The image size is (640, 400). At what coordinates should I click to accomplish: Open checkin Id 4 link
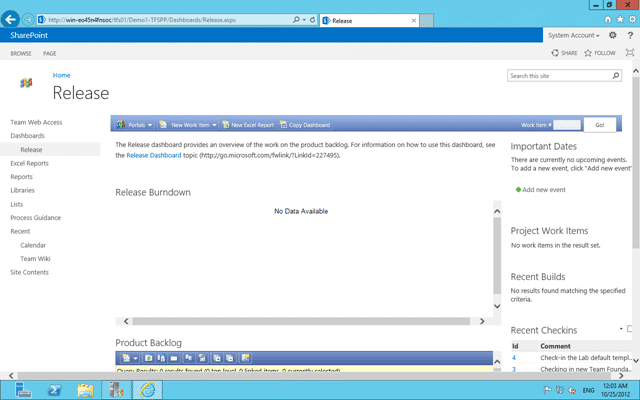(514, 358)
